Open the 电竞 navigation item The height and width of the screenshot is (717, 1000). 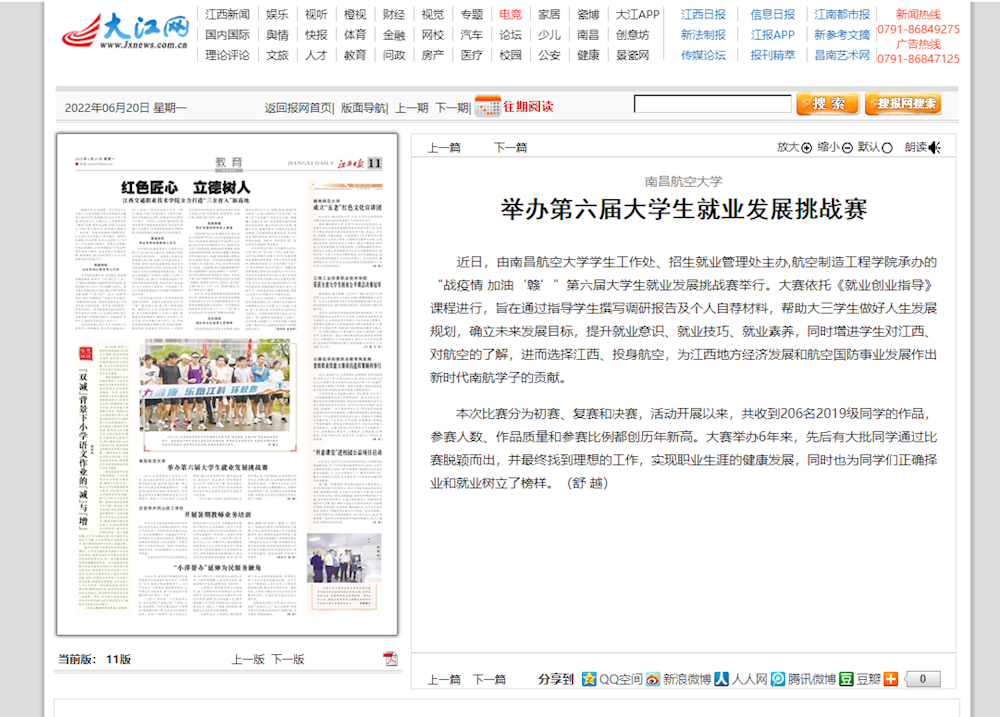tap(510, 15)
